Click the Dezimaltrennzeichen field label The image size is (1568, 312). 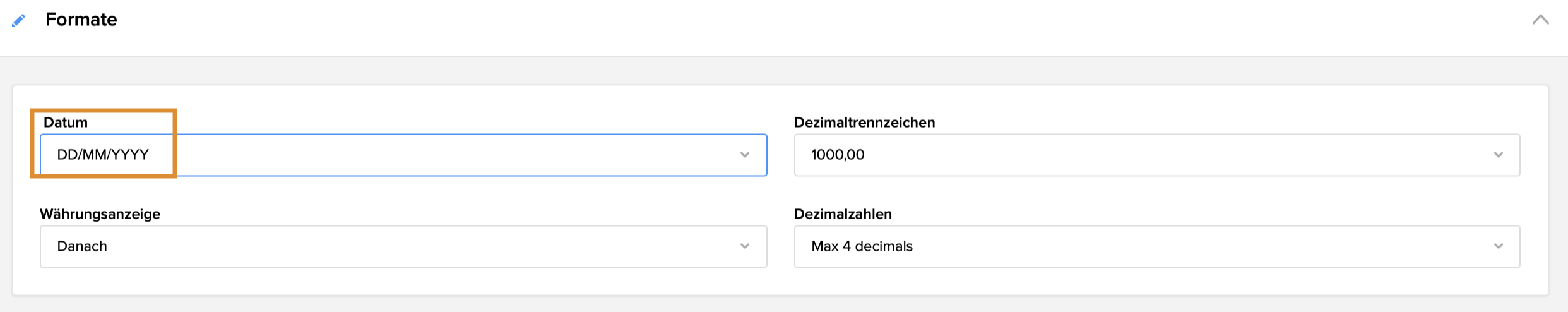(864, 123)
